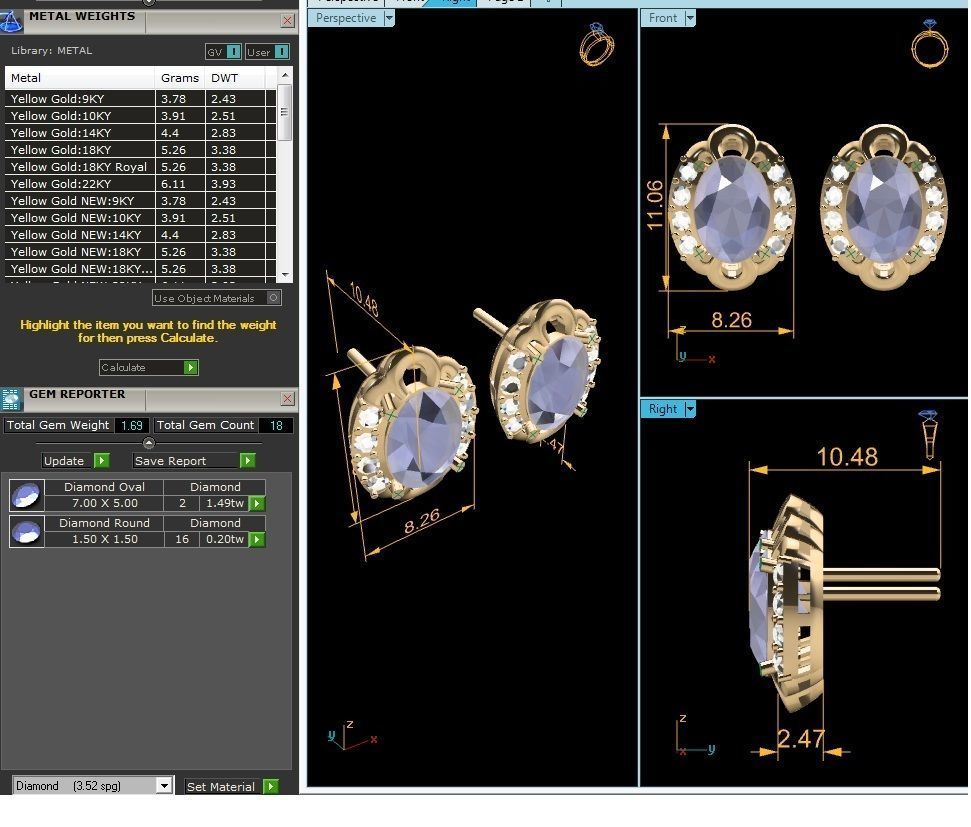This screenshot has width=971, height=827.
Task: Click the metal list scrollbar thumb
Action: [x=285, y=112]
